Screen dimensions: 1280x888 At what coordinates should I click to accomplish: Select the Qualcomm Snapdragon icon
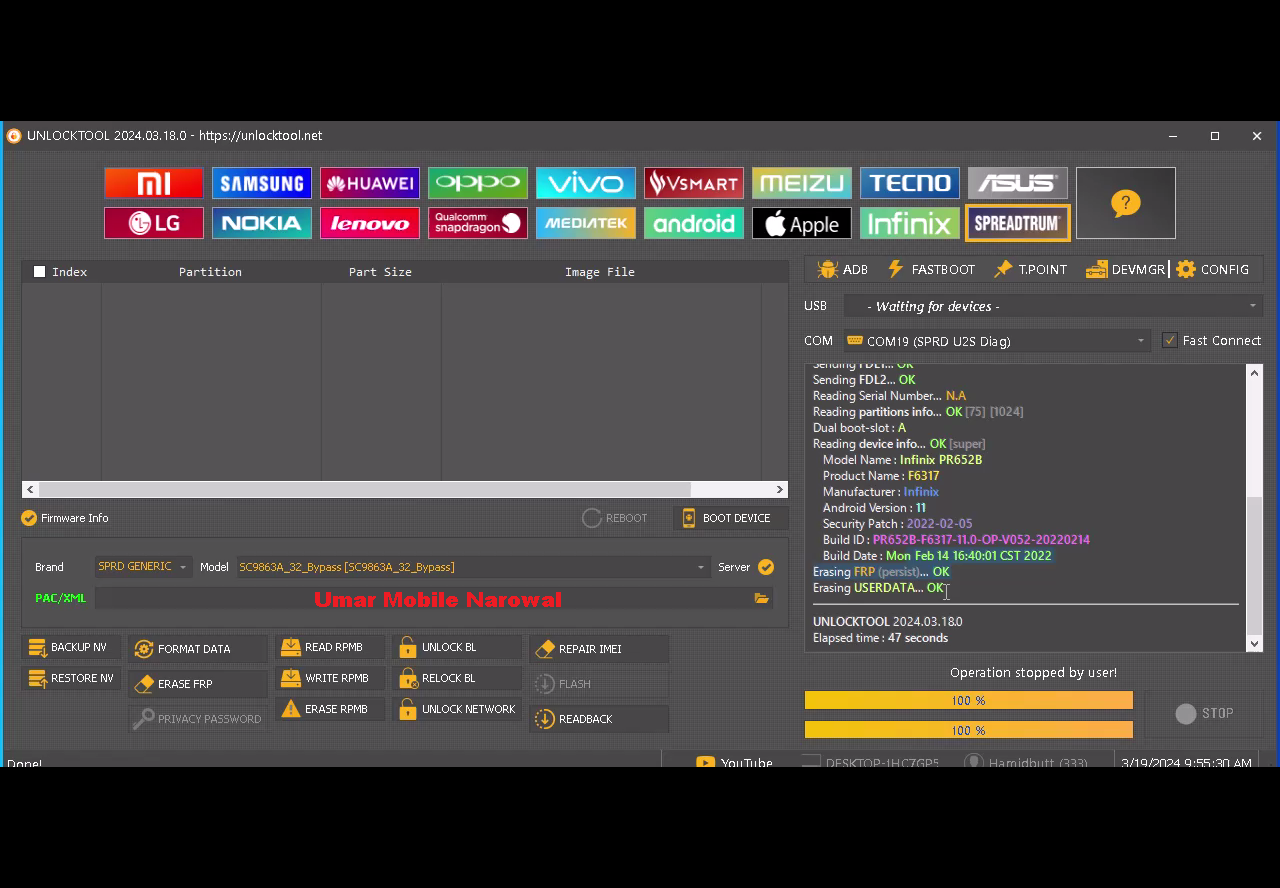point(478,223)
